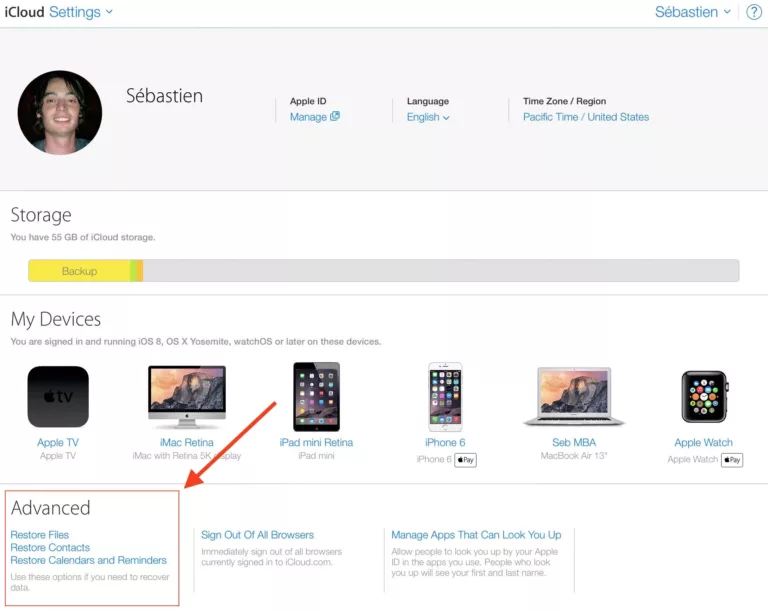Click the iPad mini Retina name link
This screenshot has height=611, width=768.
coord(316,442)
